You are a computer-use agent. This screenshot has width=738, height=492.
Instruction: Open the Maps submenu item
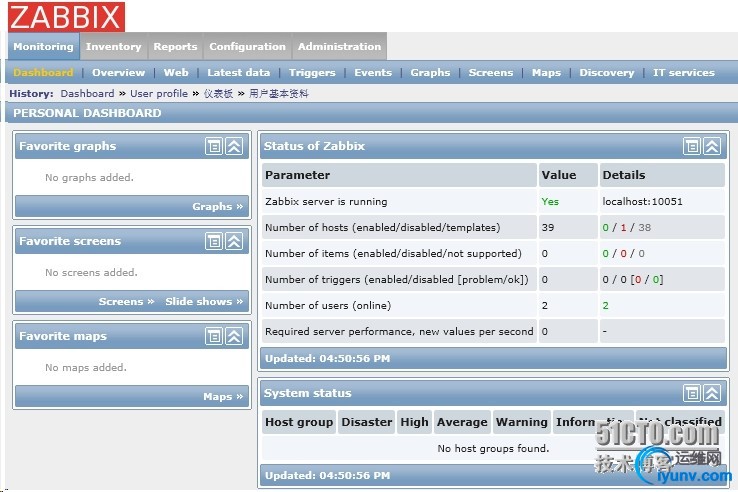pos(546,73)
